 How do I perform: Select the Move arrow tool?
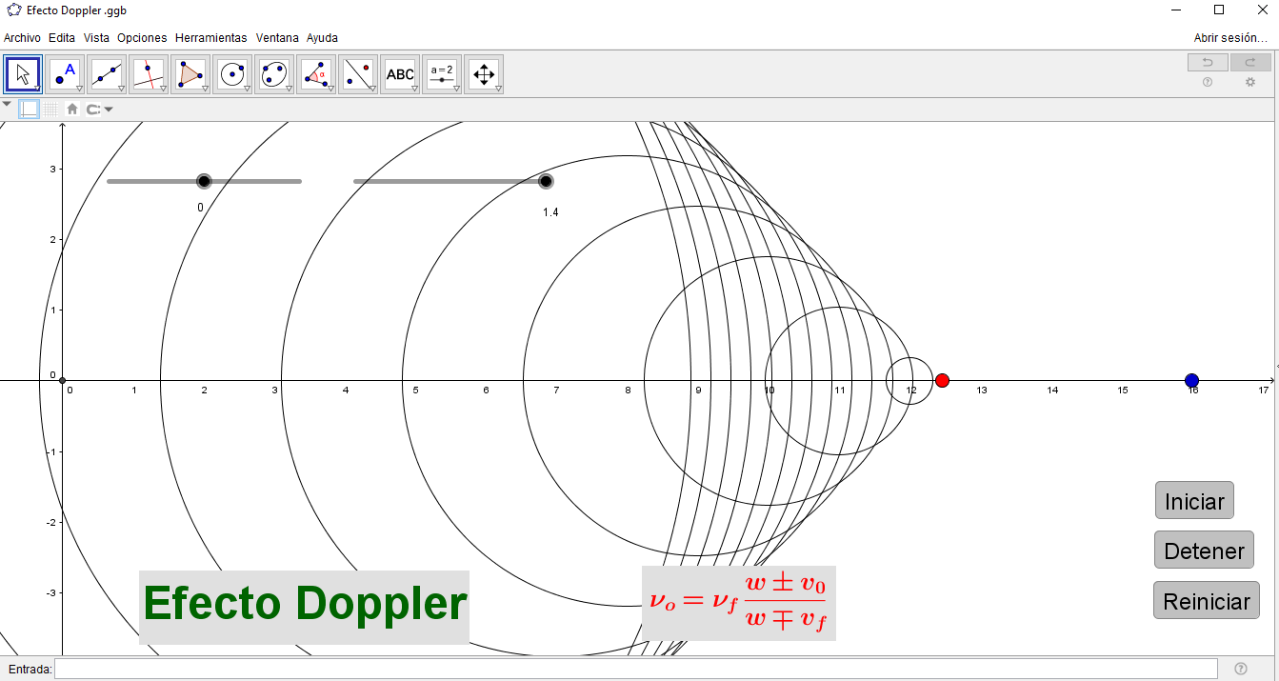tap(23, 74)
